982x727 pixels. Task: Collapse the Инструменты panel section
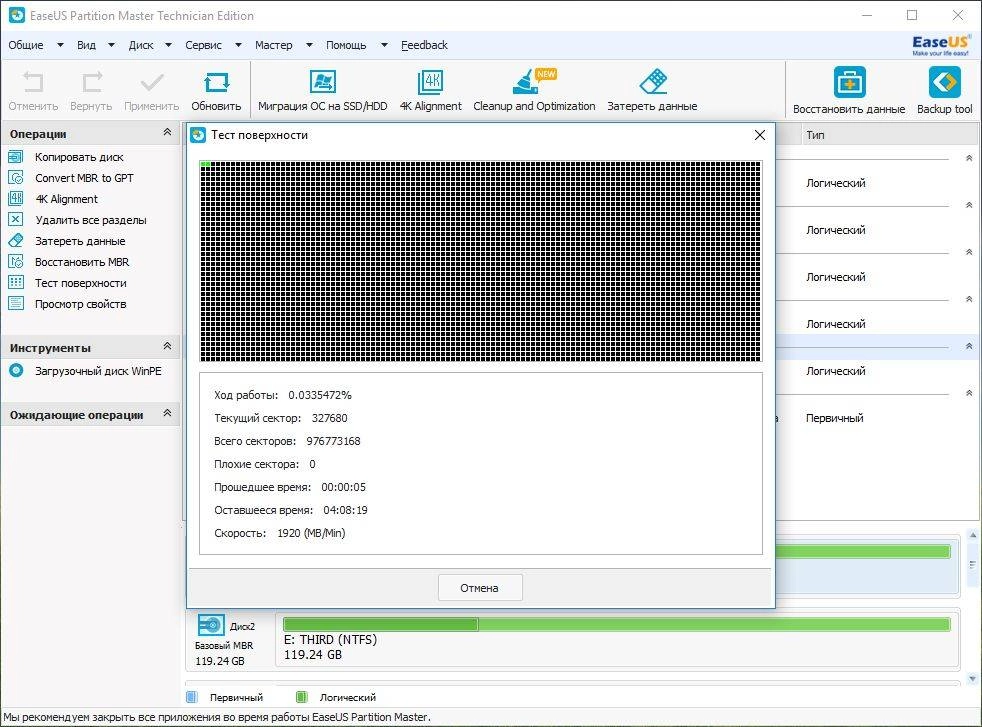(167, 346)
